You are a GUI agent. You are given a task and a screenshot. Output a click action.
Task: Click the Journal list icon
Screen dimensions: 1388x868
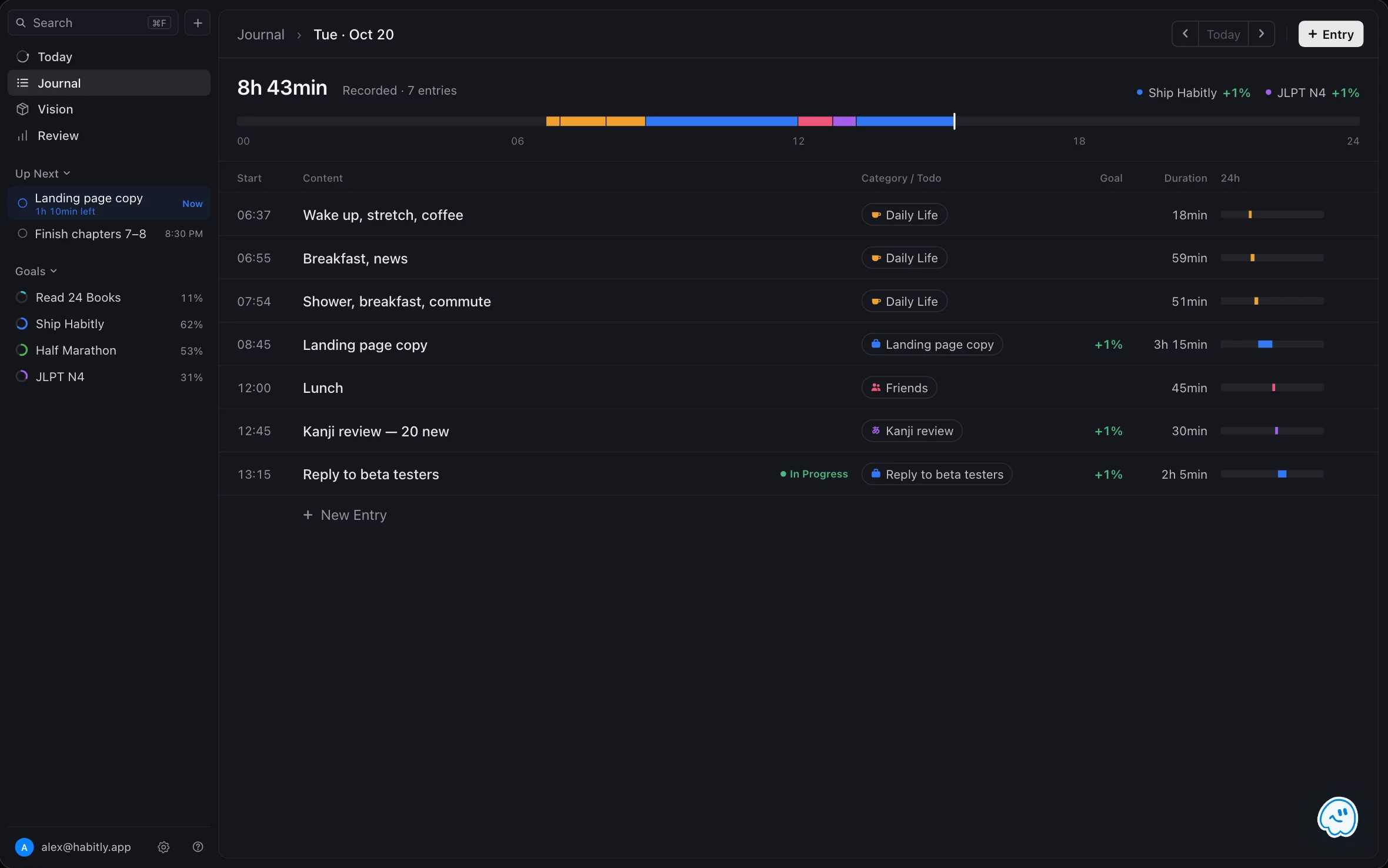tap(22, 83)
